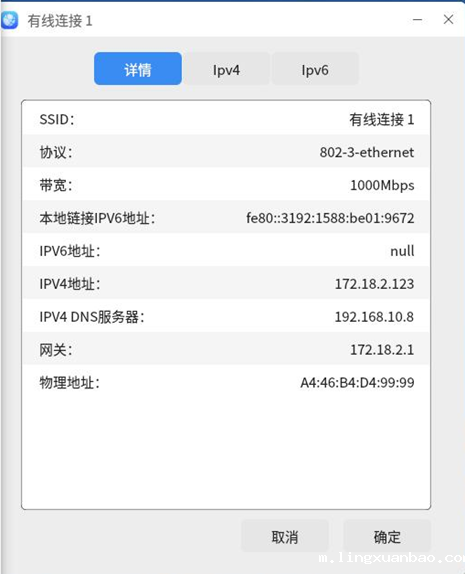Click the 1000Mbps bandwidth value

pos(382,185)
